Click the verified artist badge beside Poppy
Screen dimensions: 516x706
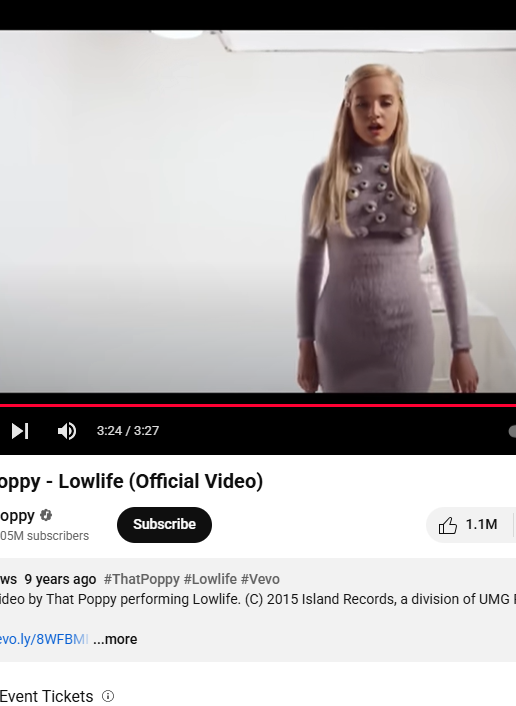[46, 515]
